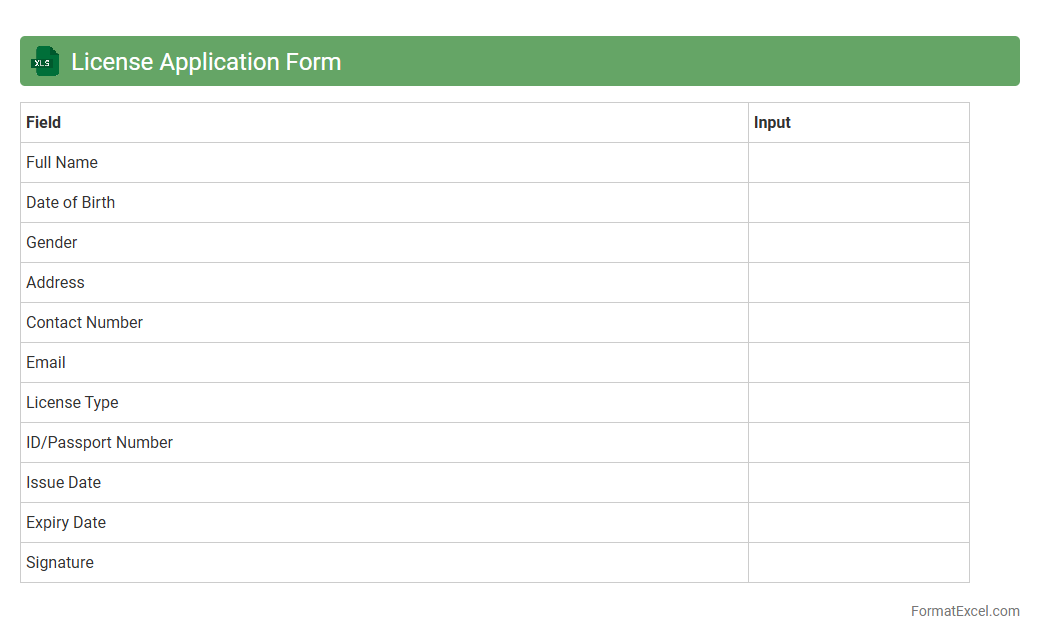Click the License Type input cell
The height and width of the screenshot is (640, 1040).
tap(858, 403)
